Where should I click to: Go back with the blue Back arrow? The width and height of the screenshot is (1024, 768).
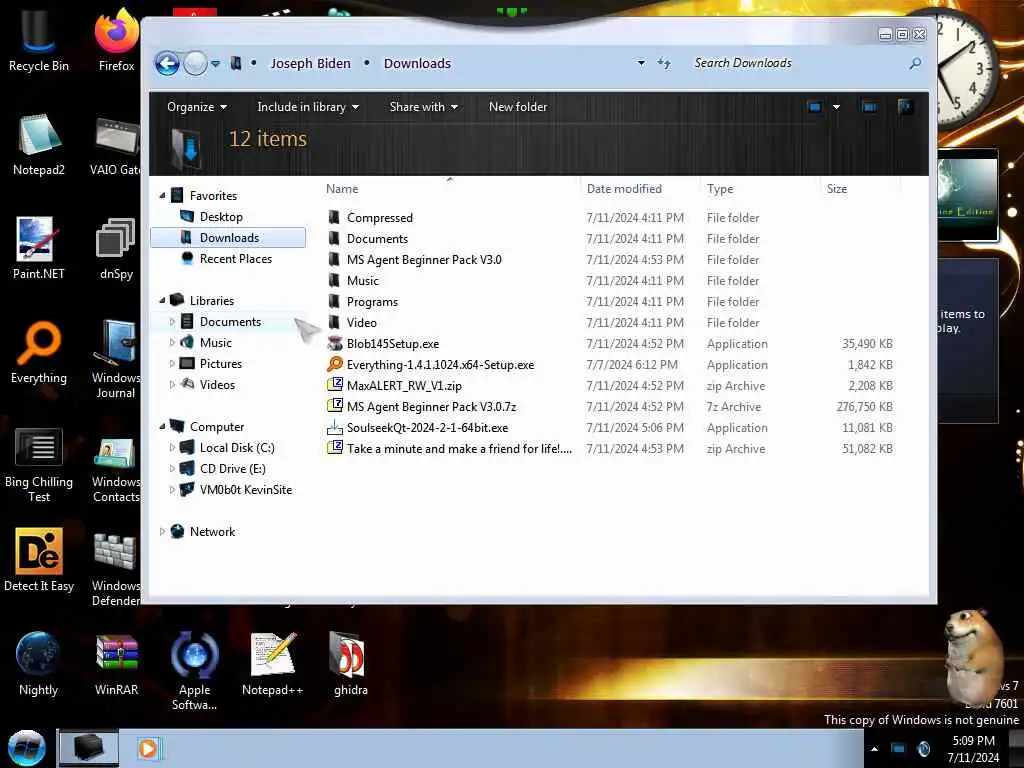(x=167, y=63)
